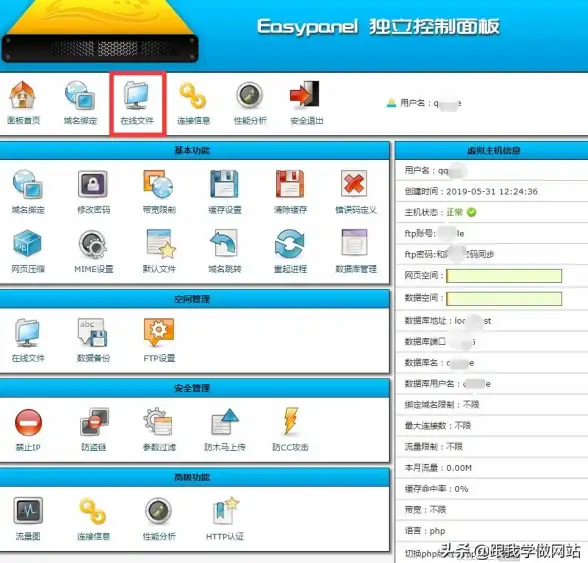Open 防盗链 hotlink protection icon
The height and width of the screenshot is (563, 588).
(94, 422)
